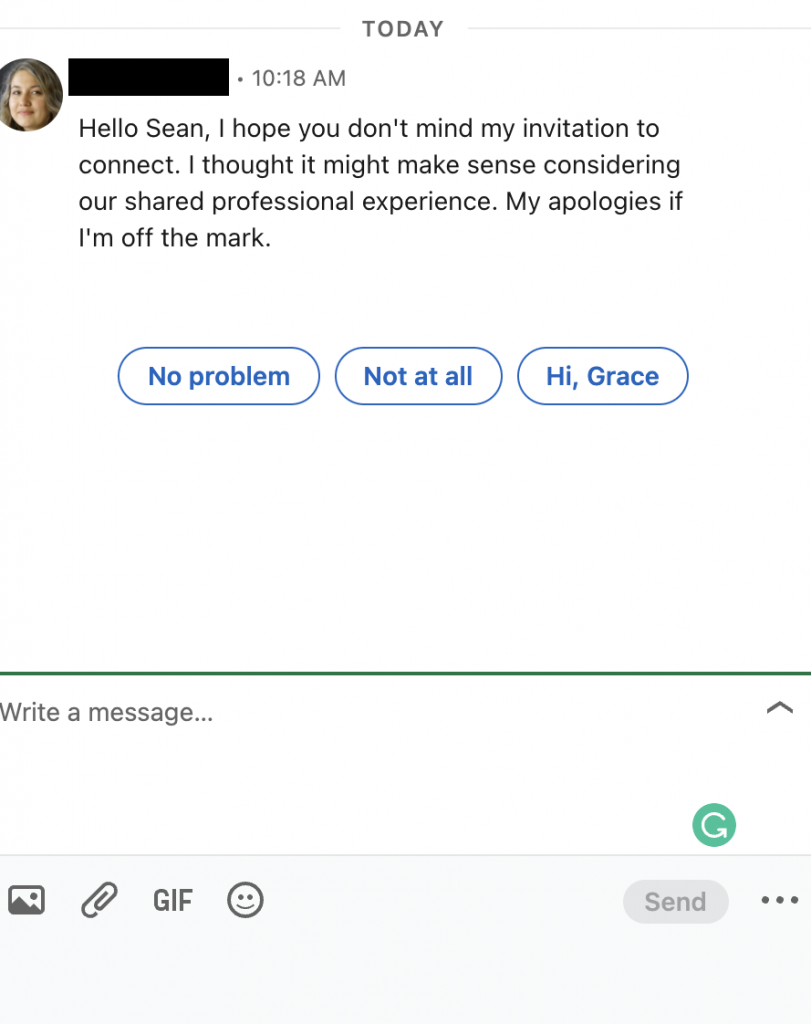Open the GIF picker

(172, 901)
